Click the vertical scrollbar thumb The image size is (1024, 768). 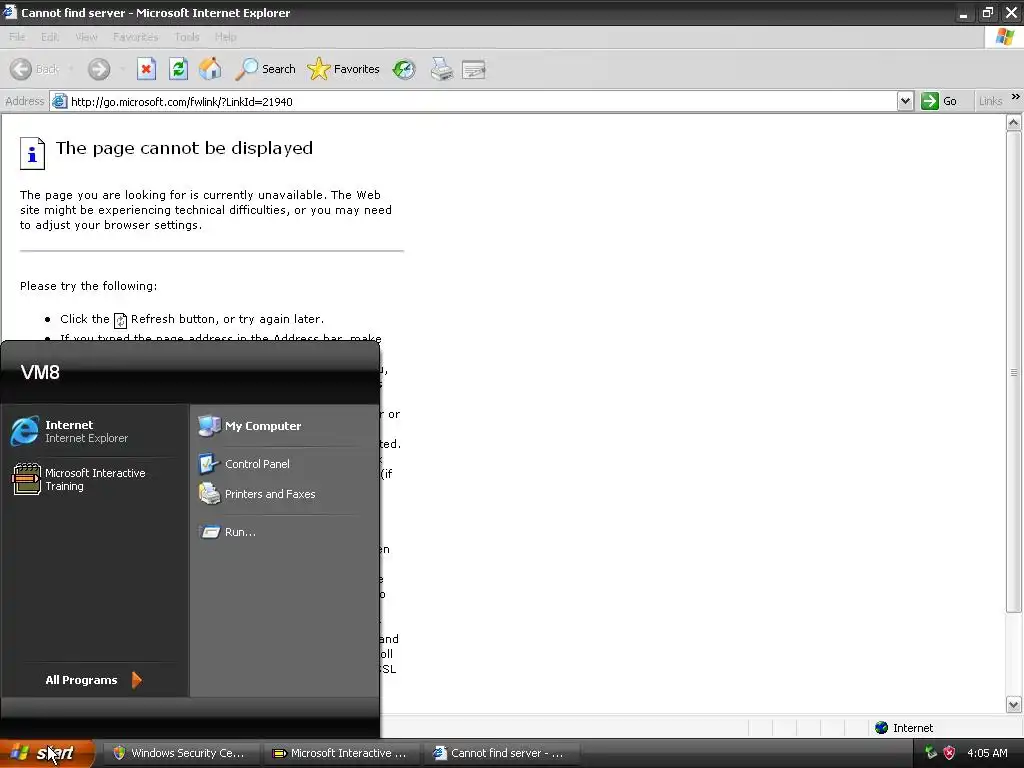pos(1013,372)
